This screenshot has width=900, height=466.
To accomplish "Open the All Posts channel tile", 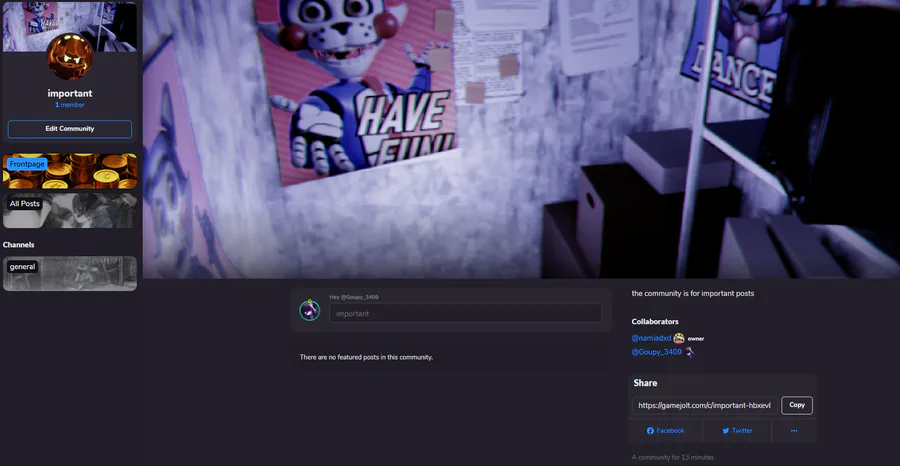I will [69, 211].
